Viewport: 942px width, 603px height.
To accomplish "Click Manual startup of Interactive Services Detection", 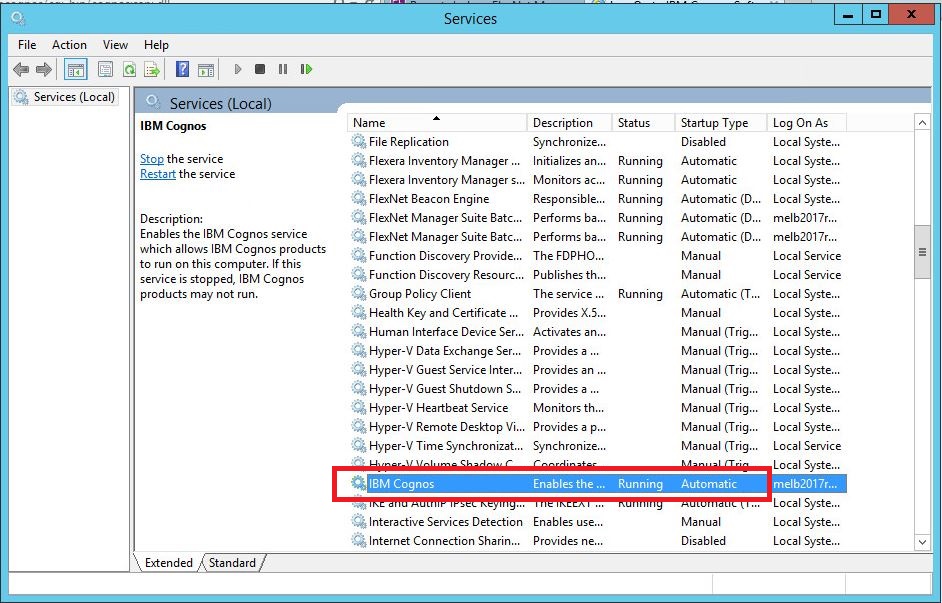I will (x=700, y=522).
